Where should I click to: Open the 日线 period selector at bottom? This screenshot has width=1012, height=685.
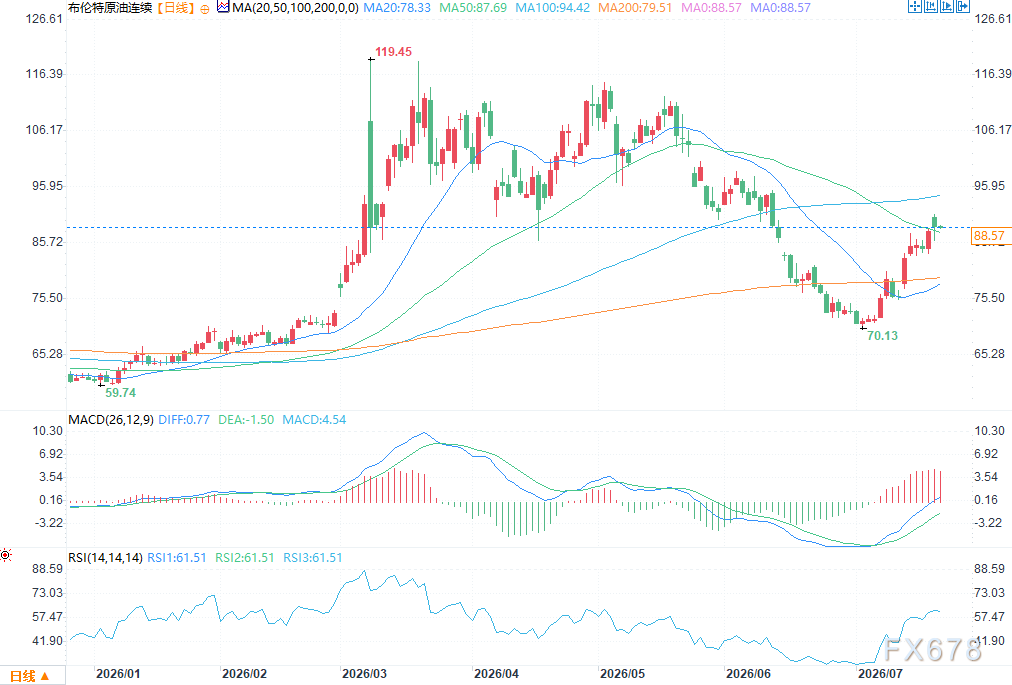(30, 676)
